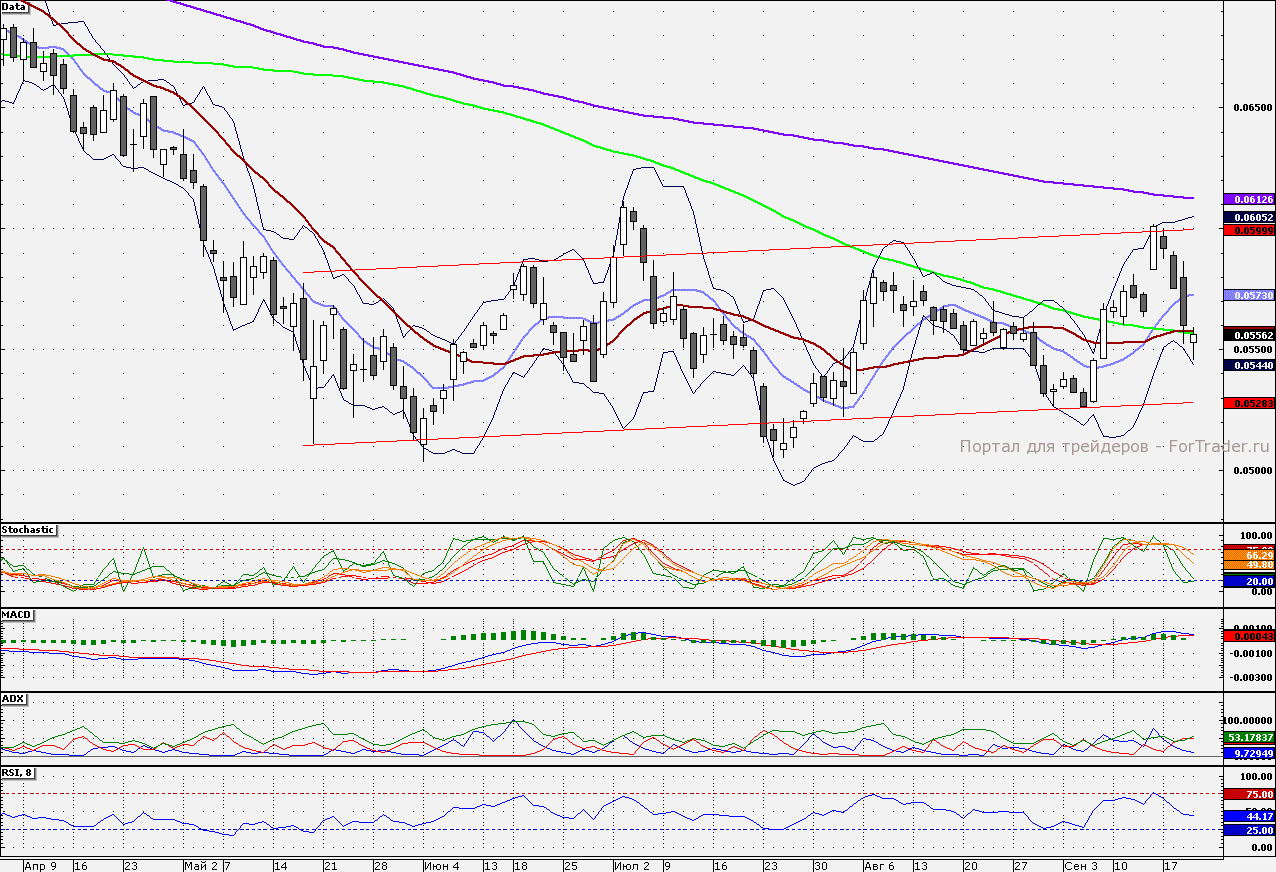Click the black 0.05562 current price tag

1249,335
